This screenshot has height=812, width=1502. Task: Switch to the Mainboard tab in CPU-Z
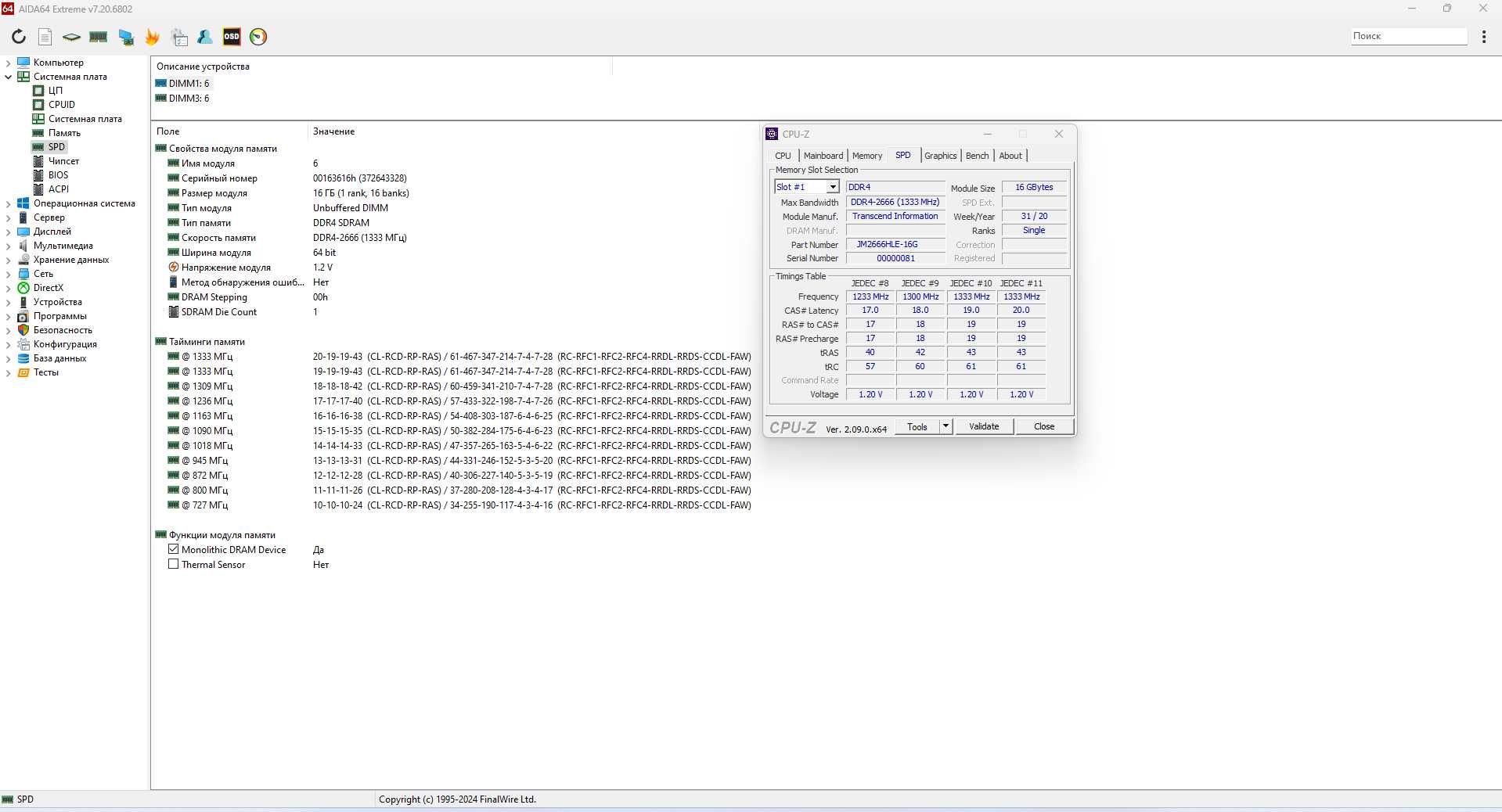(x=823, y=156)
